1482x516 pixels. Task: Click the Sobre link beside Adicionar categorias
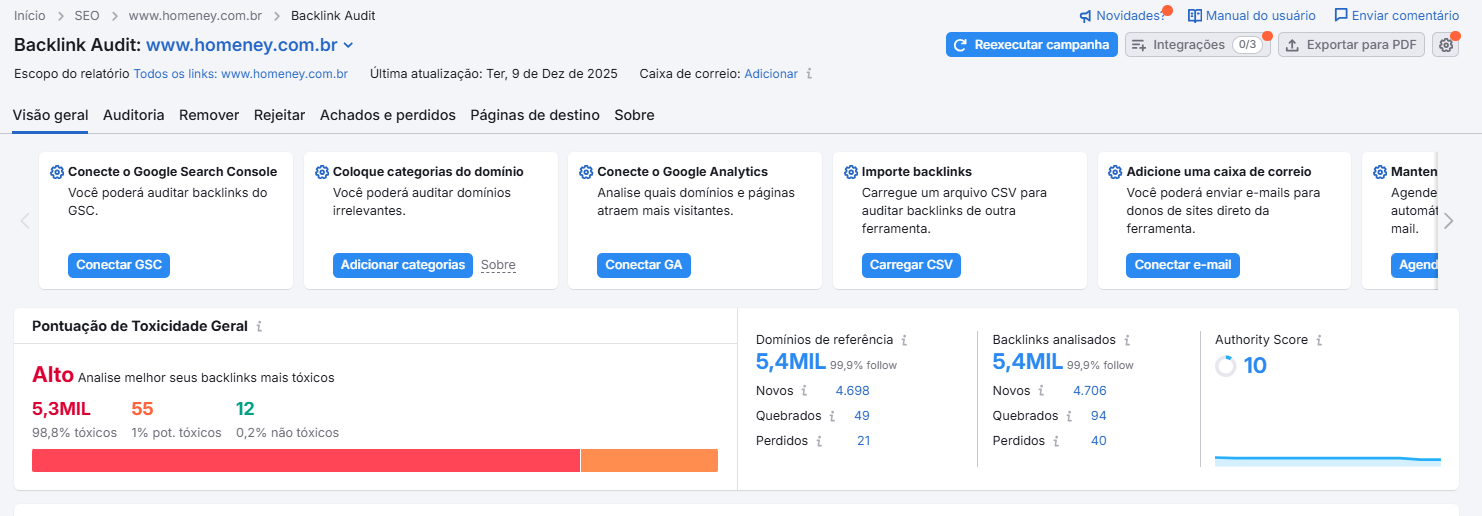point(498,265)
